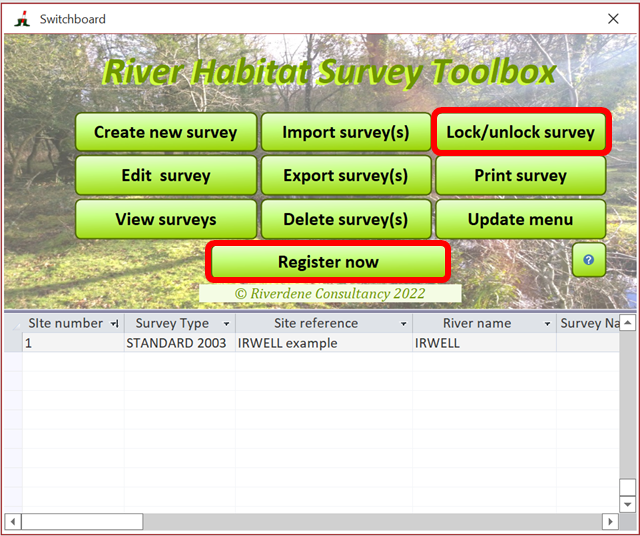Select cell with site number 1

pos(73,343)
